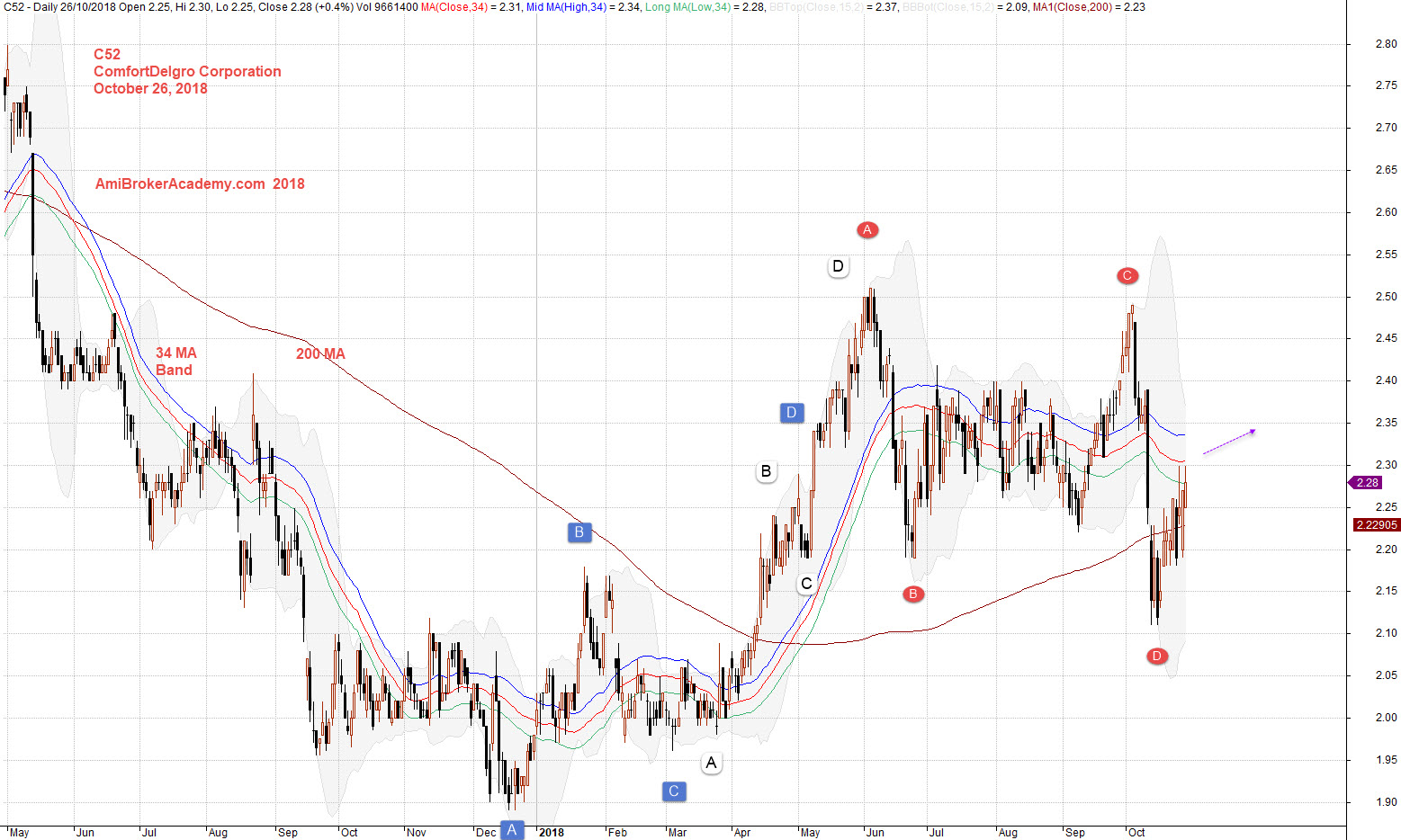Select the blue square A marker
Image resolution: width=1401 pixels, height=840 pixels.
click(x=512, y=829)
